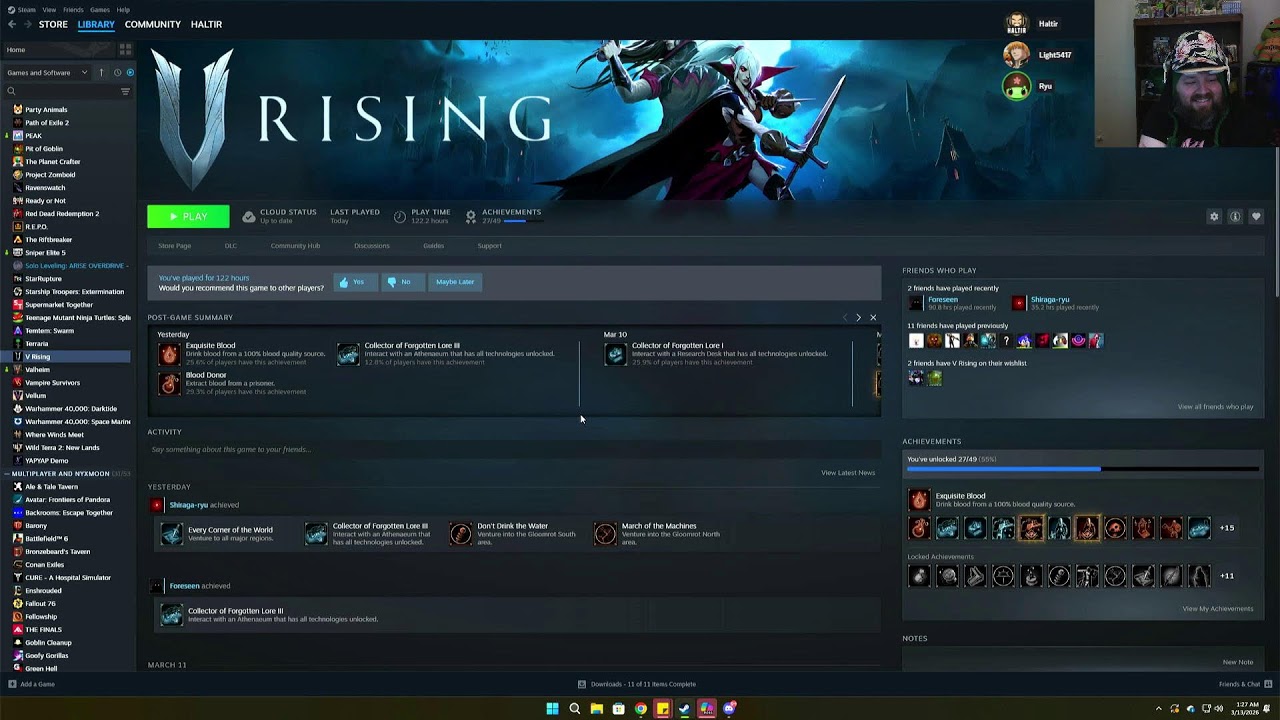Open the Help menu
Screen dimensions: 1280x720
pyautogui.click(x=123, y=10)
